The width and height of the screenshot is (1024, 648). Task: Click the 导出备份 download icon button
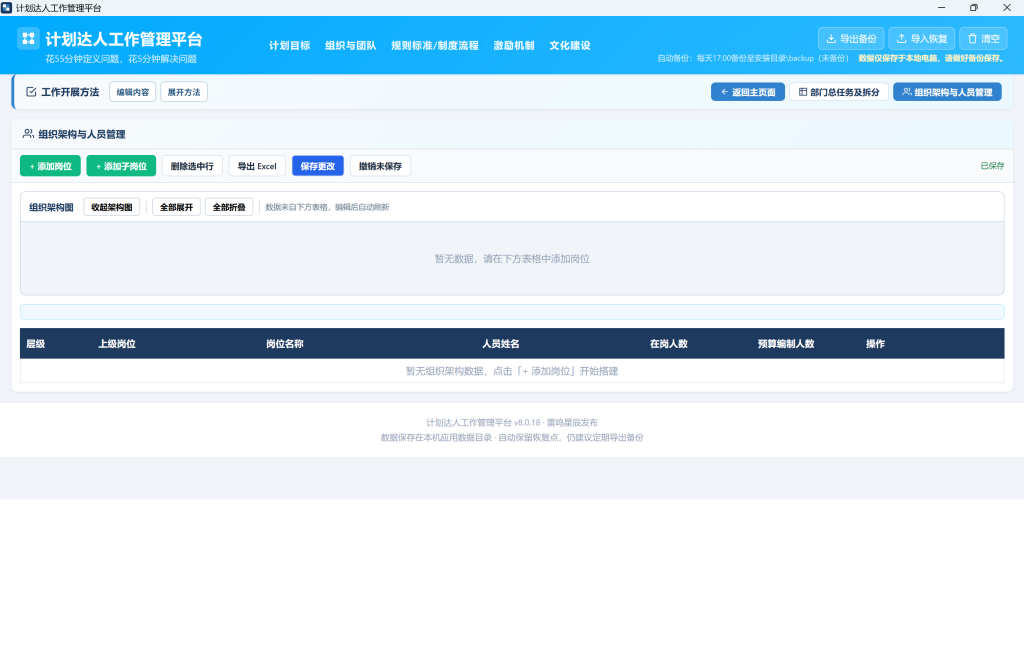pyautogui.click(x=851, y=39)
